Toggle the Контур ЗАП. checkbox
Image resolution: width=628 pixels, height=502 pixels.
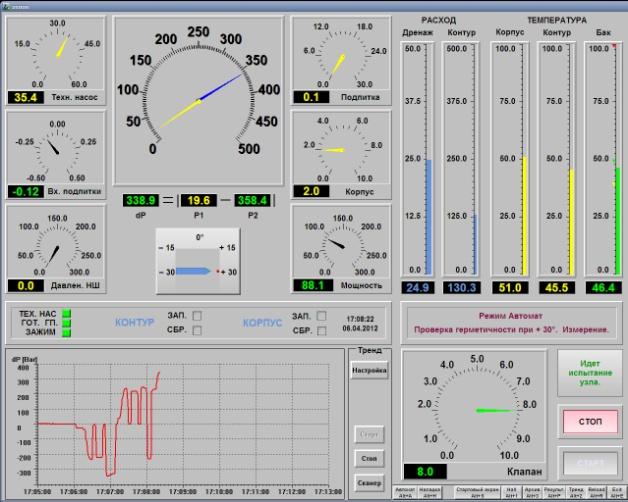(197, 316)
